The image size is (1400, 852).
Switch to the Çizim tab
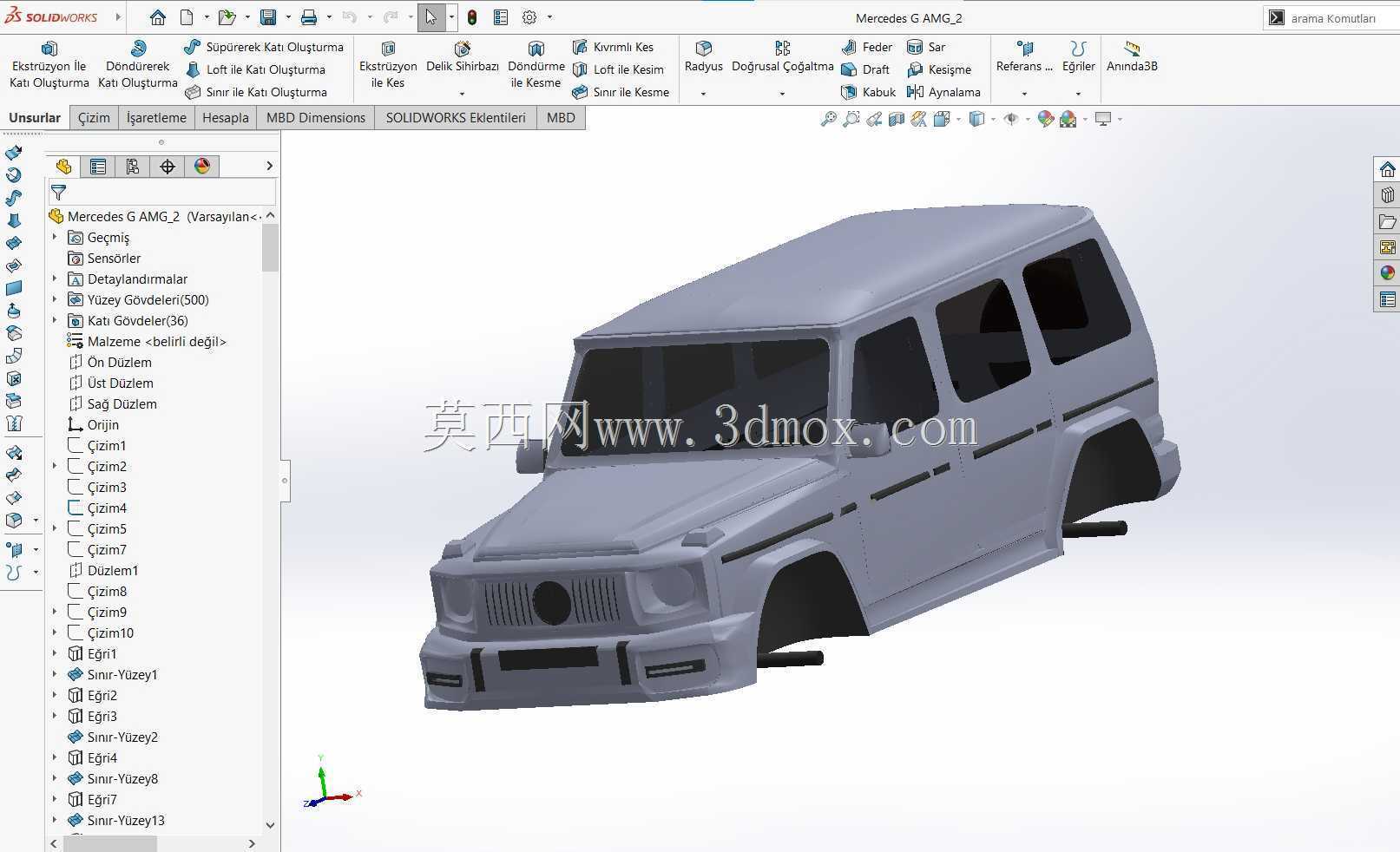94,118
